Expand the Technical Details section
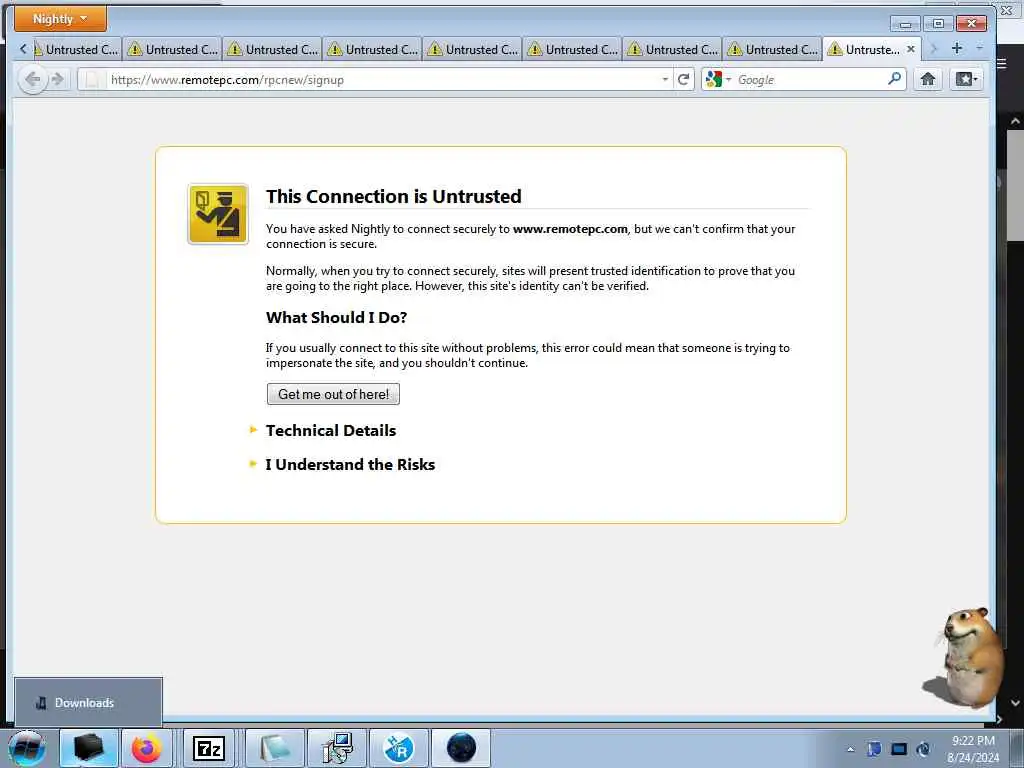This screenshot has height=768, width=1024. coord(330,430)
